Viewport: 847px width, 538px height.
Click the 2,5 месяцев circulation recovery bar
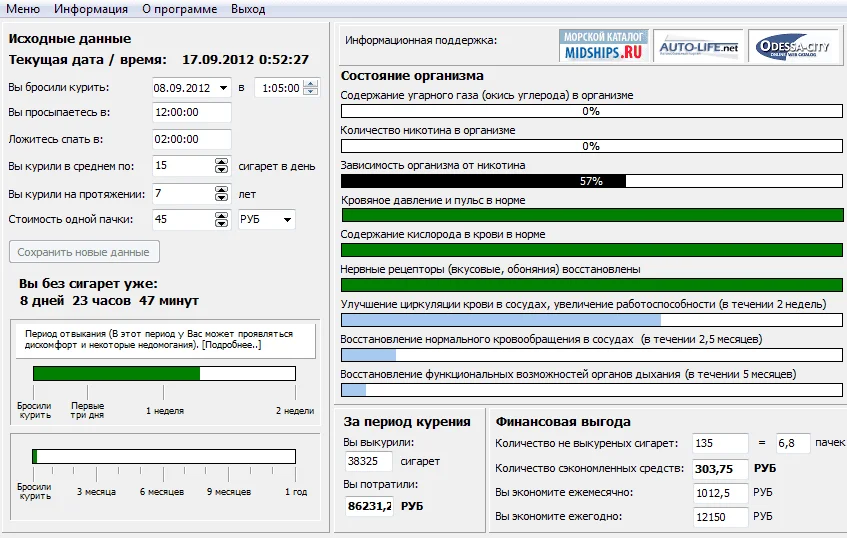point(591,355)
